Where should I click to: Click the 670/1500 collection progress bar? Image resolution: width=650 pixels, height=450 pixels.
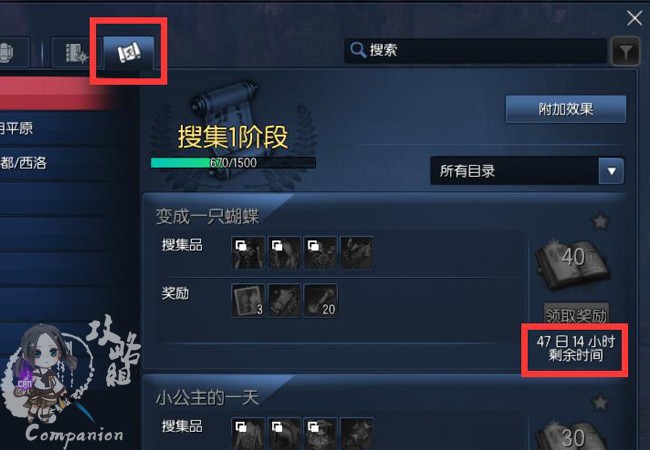click(x=233, y=163)
